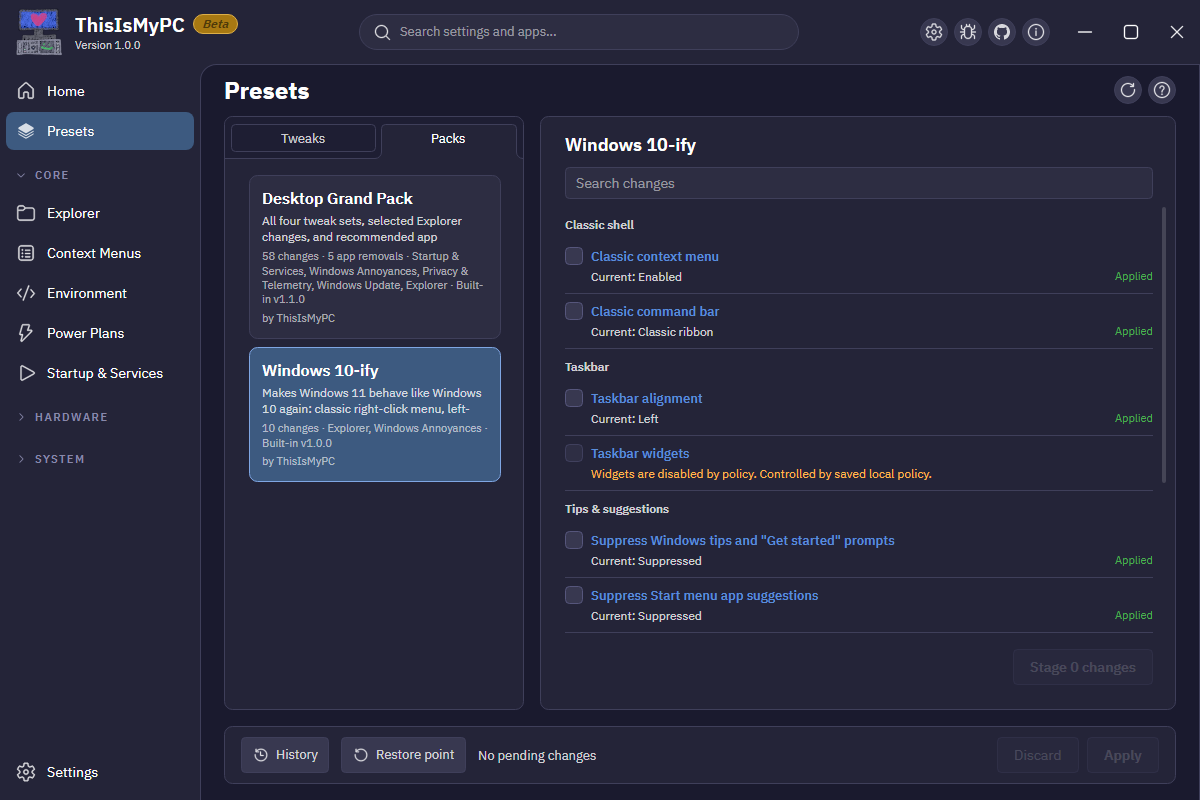Open settings gear icon in title bar
Screen dimensions: 1200x800
(934, 32)
